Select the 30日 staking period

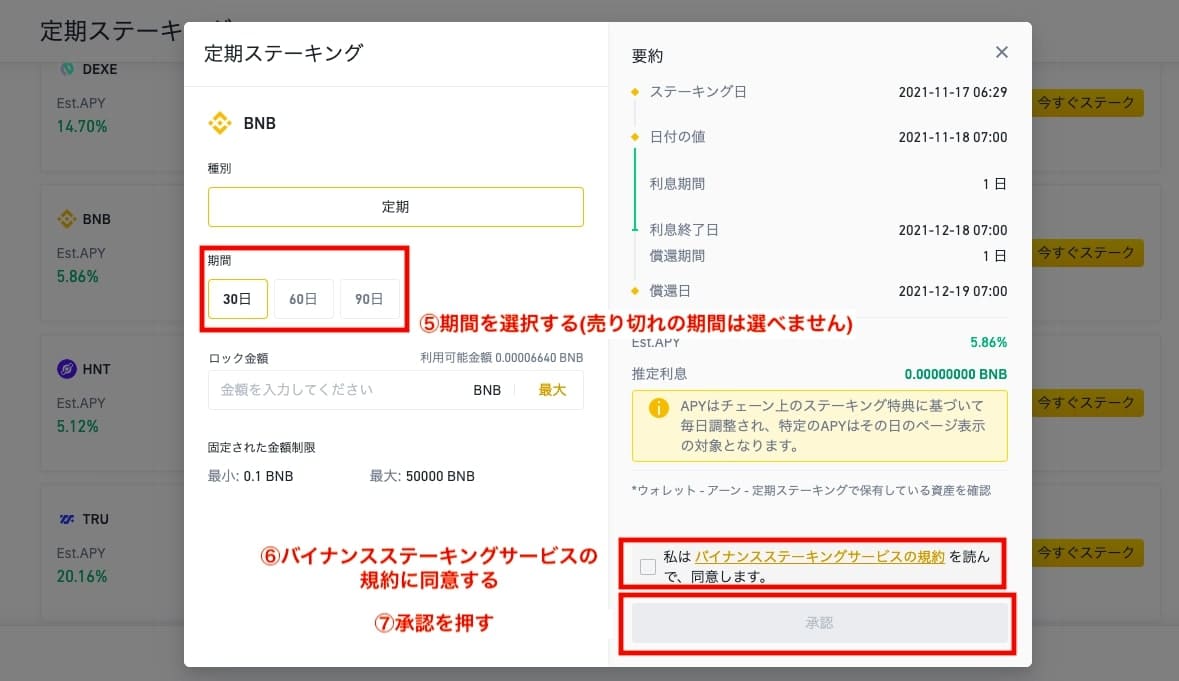(236, 298)
